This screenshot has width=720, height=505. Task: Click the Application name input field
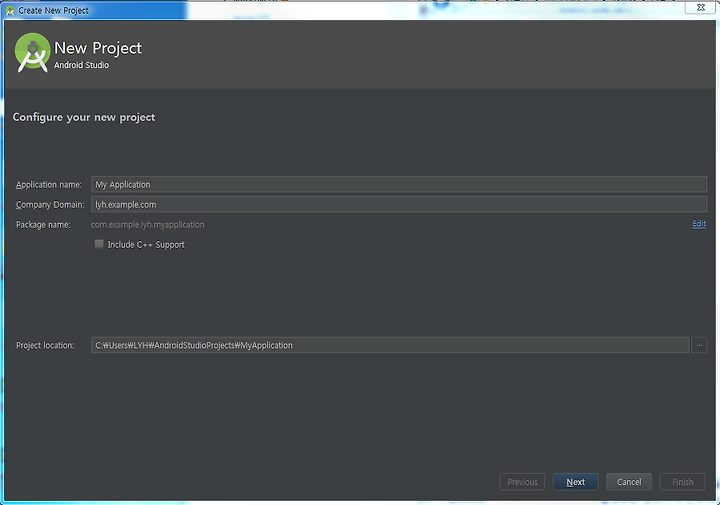pyautogui.click(x=399, y=184)
